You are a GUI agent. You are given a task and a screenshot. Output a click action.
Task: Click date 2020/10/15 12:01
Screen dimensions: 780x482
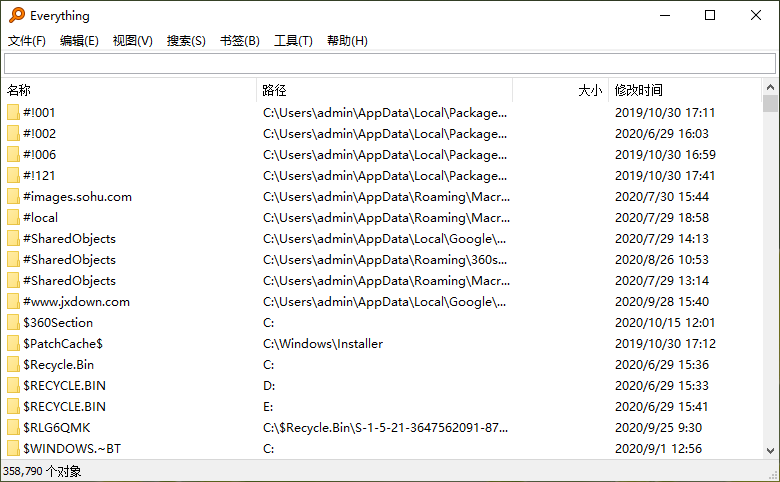click(x=665, y=323)
